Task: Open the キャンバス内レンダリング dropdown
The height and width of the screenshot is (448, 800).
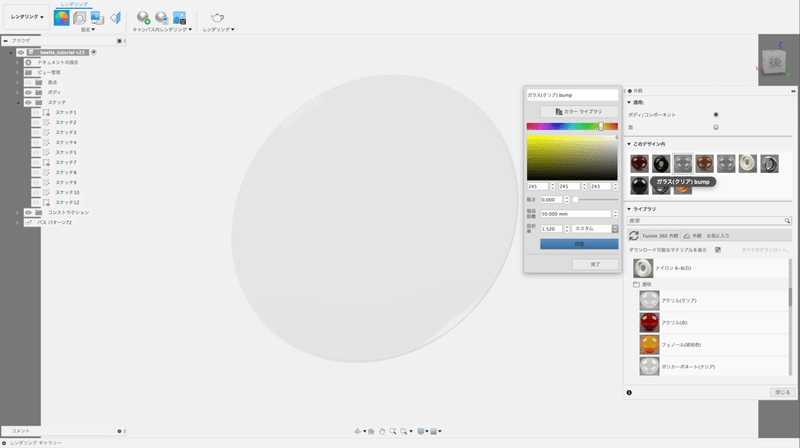Action: 162,30
